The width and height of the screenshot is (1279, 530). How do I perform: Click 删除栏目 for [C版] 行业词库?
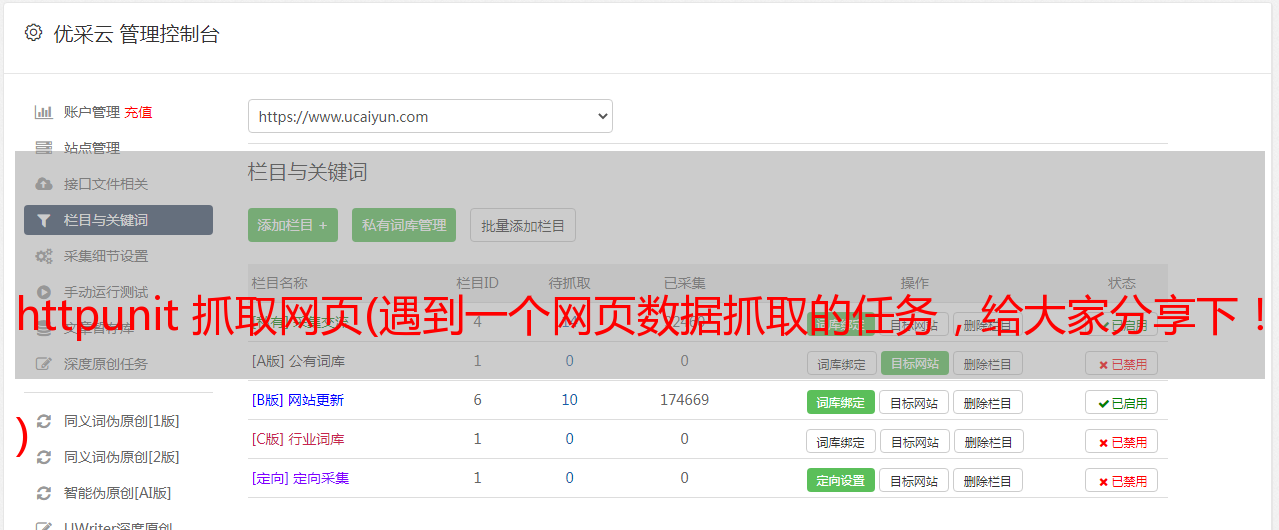(988, 441)
